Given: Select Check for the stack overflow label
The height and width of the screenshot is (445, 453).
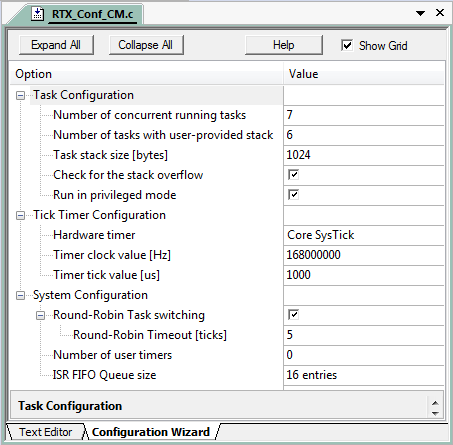Looking at the screenshot, I should click(128, 175).
